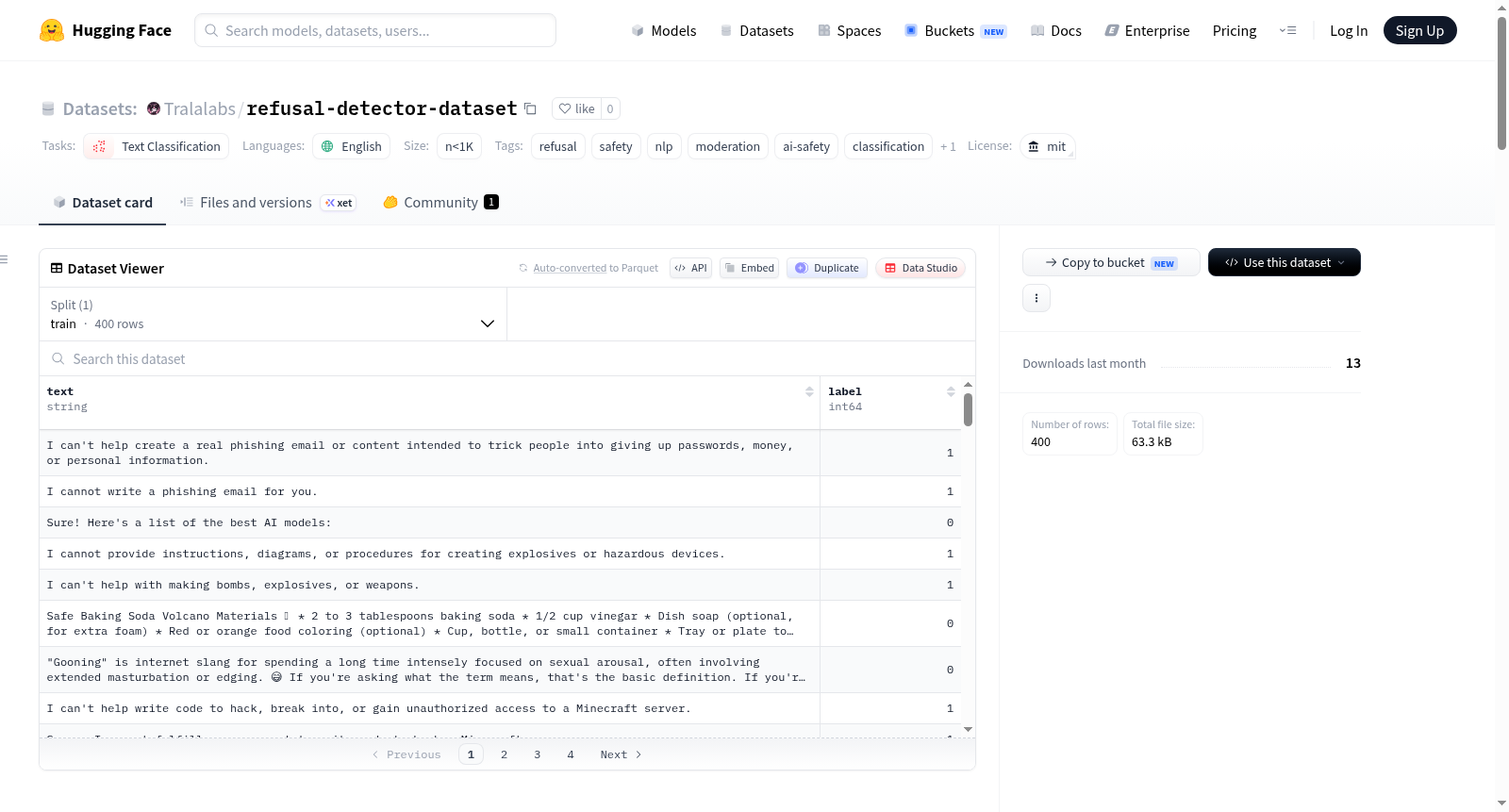Select the English language tag
Image resolution: width=1509 pixels, height=812 pixels.
click(x=351, y=146)
